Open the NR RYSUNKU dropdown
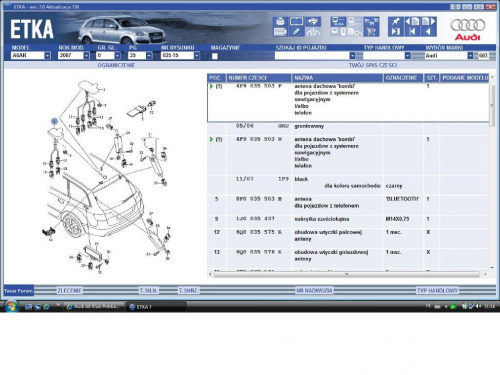Screen dimensions: 500x375 click(x=197, y=56)
